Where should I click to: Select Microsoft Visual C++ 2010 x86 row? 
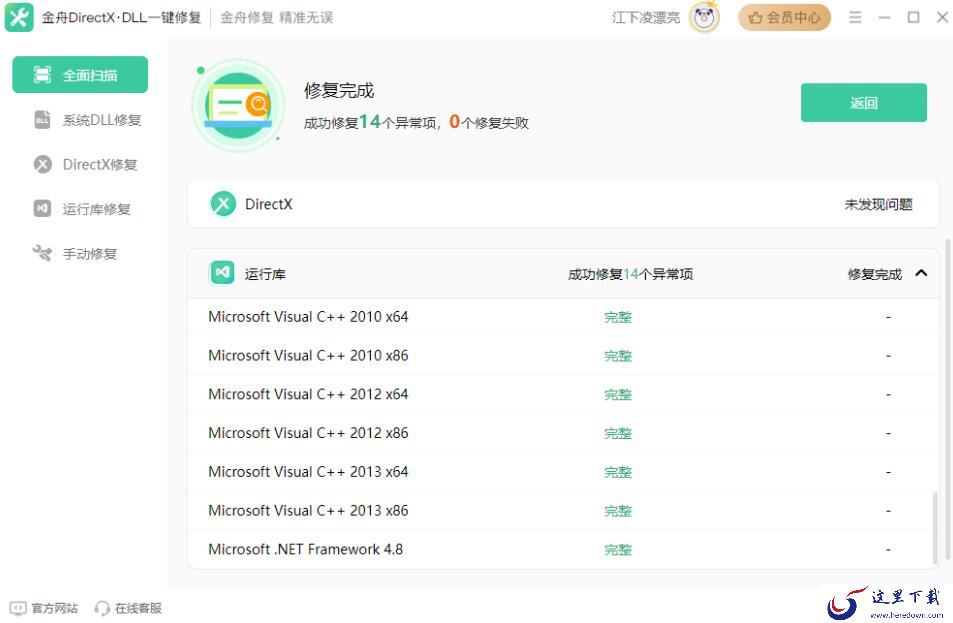[563, 356]
